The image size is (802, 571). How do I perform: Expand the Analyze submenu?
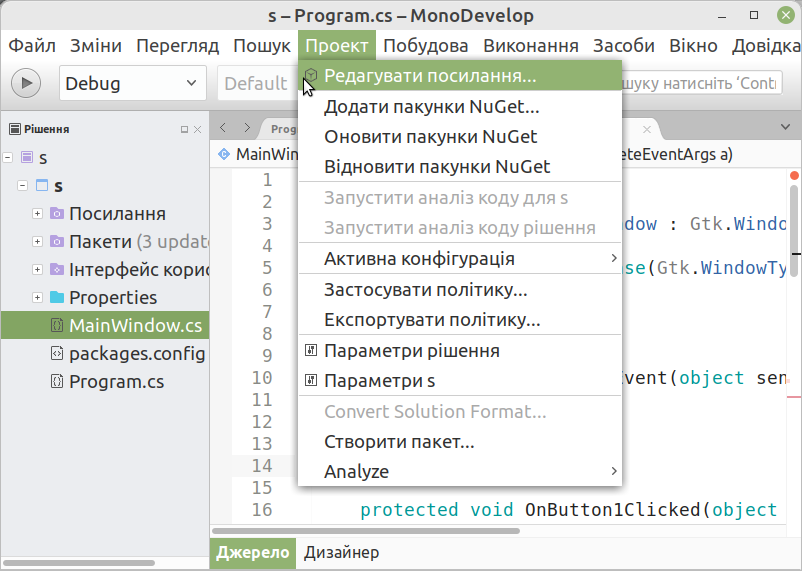pyautogui.click(x=460, y=471)
